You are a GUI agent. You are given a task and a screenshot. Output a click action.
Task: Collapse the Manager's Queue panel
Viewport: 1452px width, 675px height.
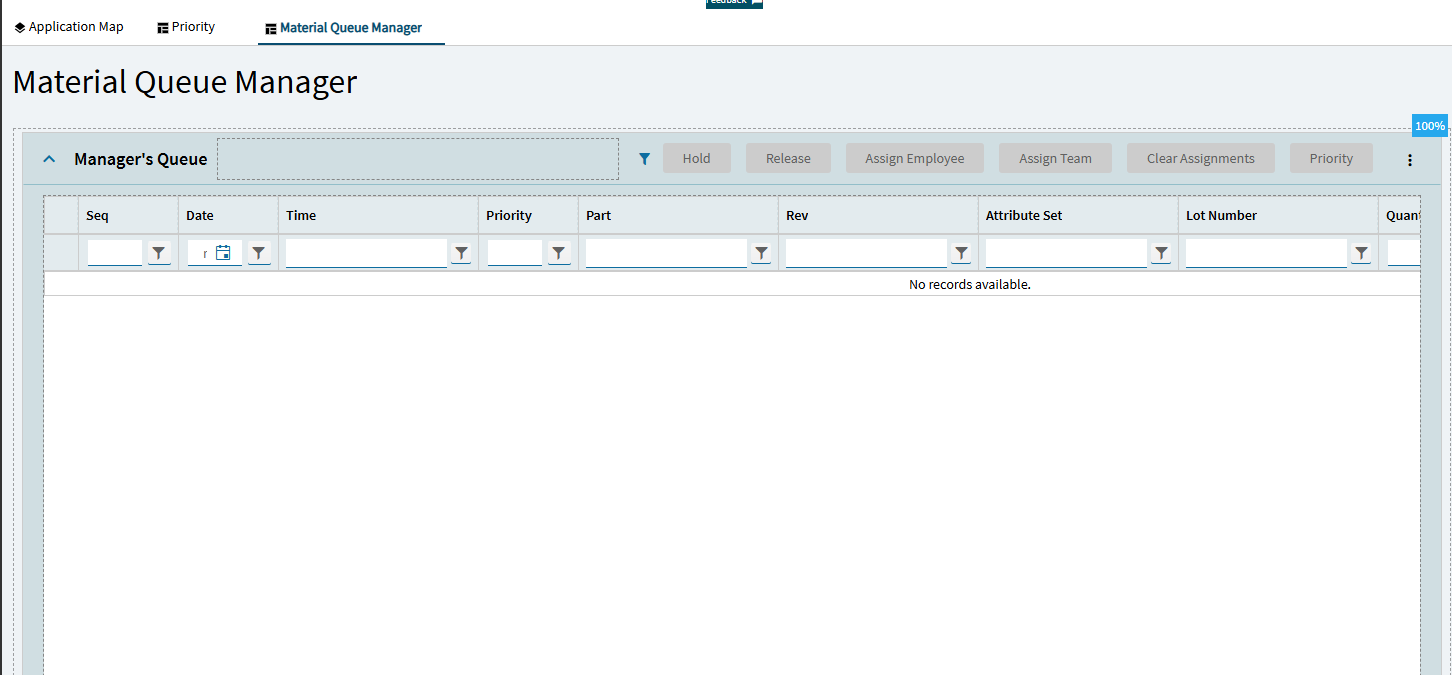click(x=49, y=159)
